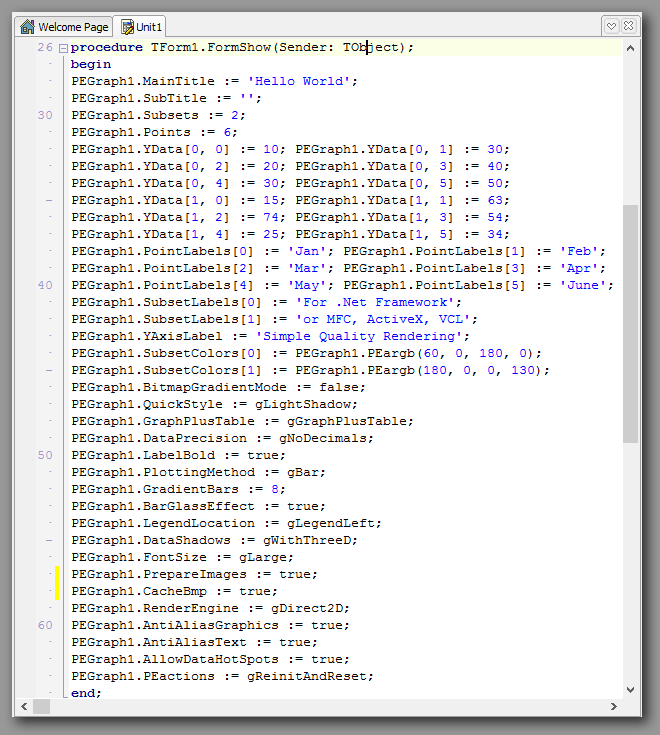Click the AntiAliasText := true line
The image size is (660, 735).
[x=194, y=642]
